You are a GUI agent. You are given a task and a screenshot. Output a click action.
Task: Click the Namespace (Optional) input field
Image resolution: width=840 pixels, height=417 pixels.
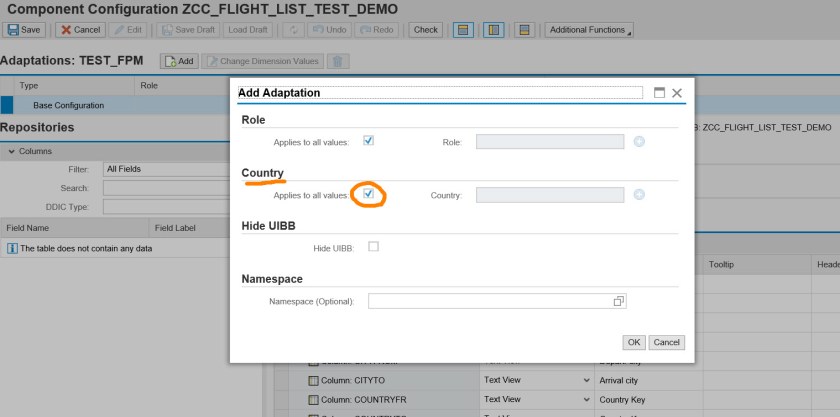pyautogui.click(x=497, y=301)
